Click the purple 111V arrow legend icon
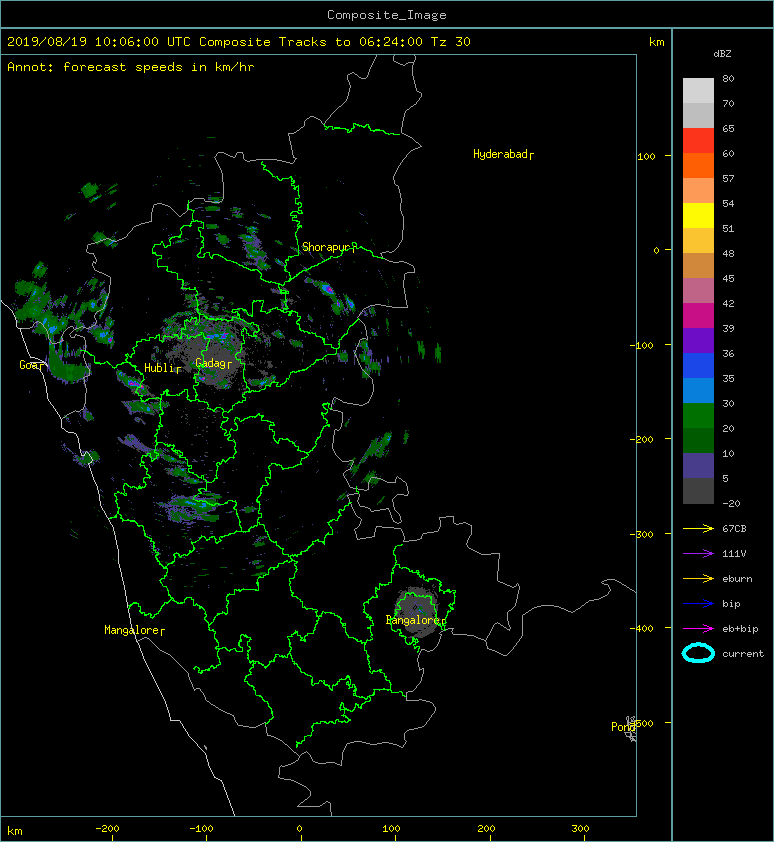The width and height of the screenshot is (774, 842). point(698,554)
